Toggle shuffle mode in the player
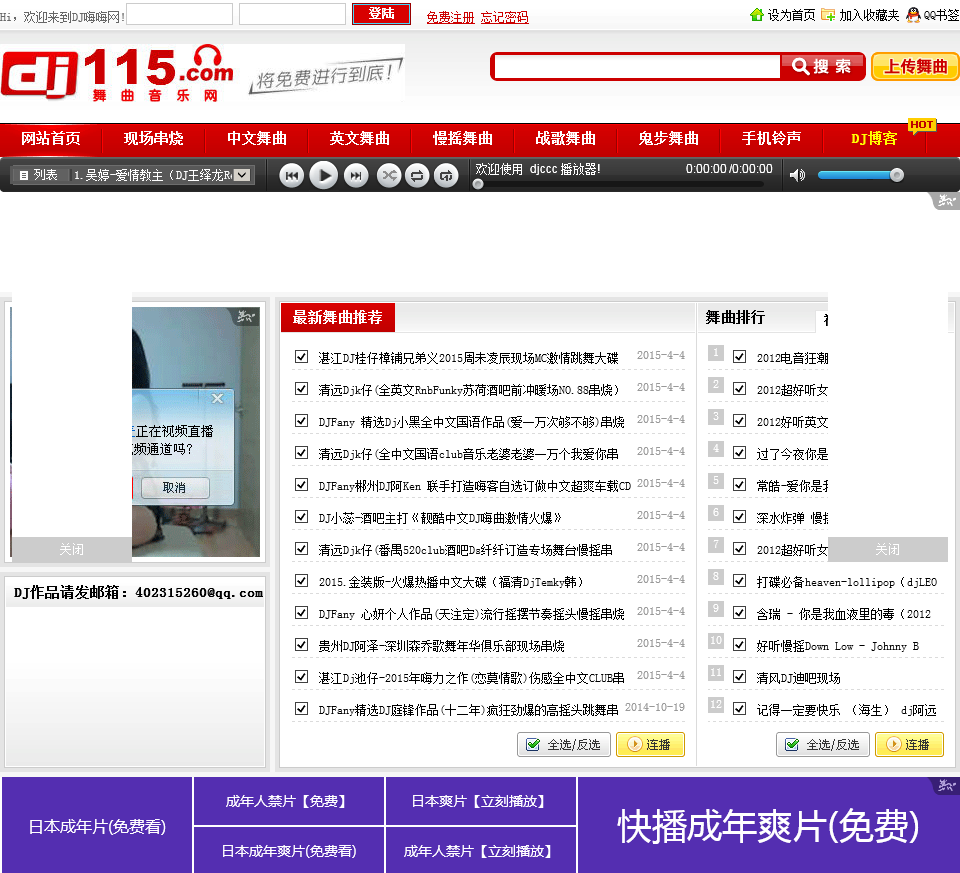Screen dimensions: 960x873 389,176
